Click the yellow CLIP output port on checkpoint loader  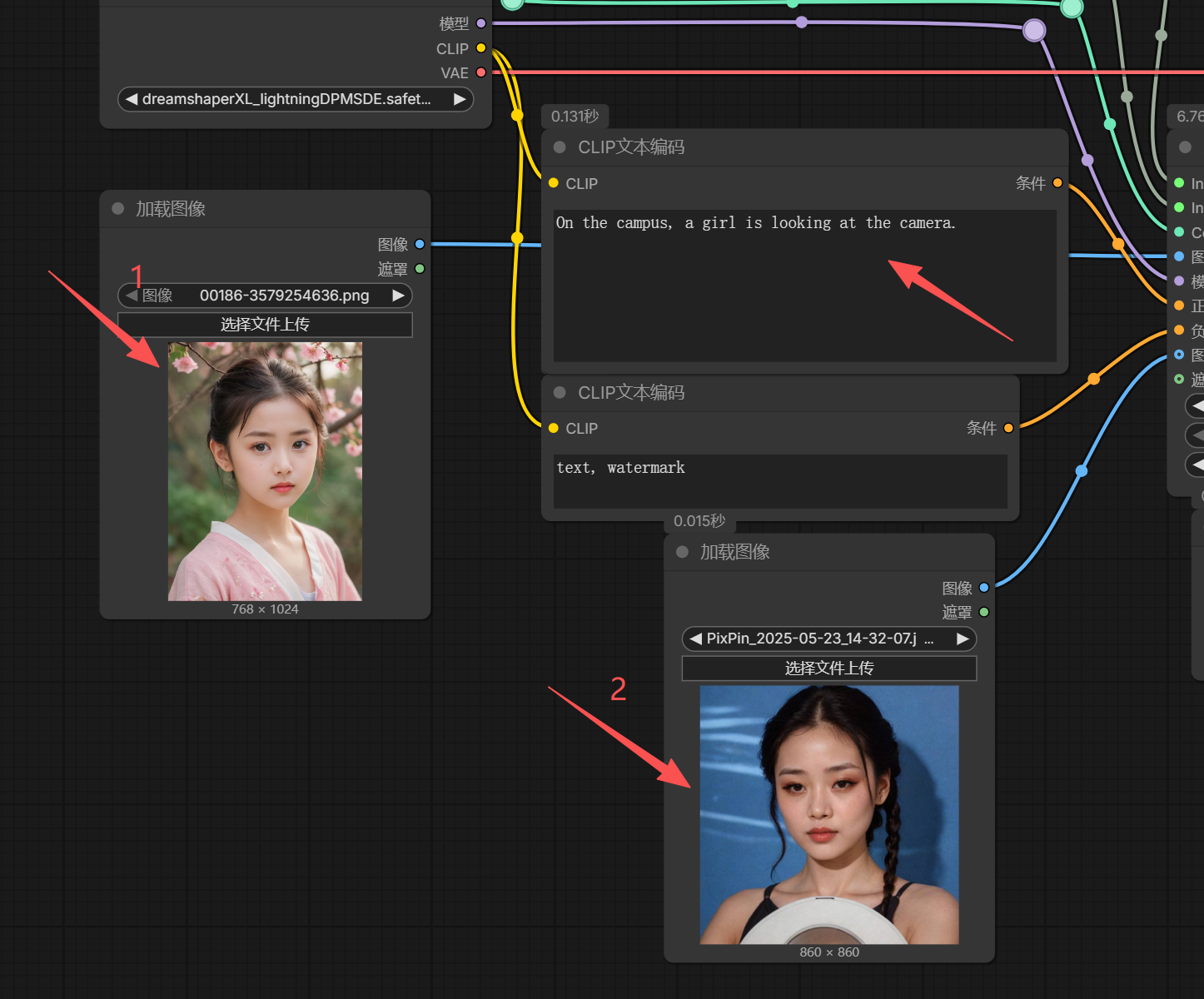pyautogui.click(x=480, y=48)
